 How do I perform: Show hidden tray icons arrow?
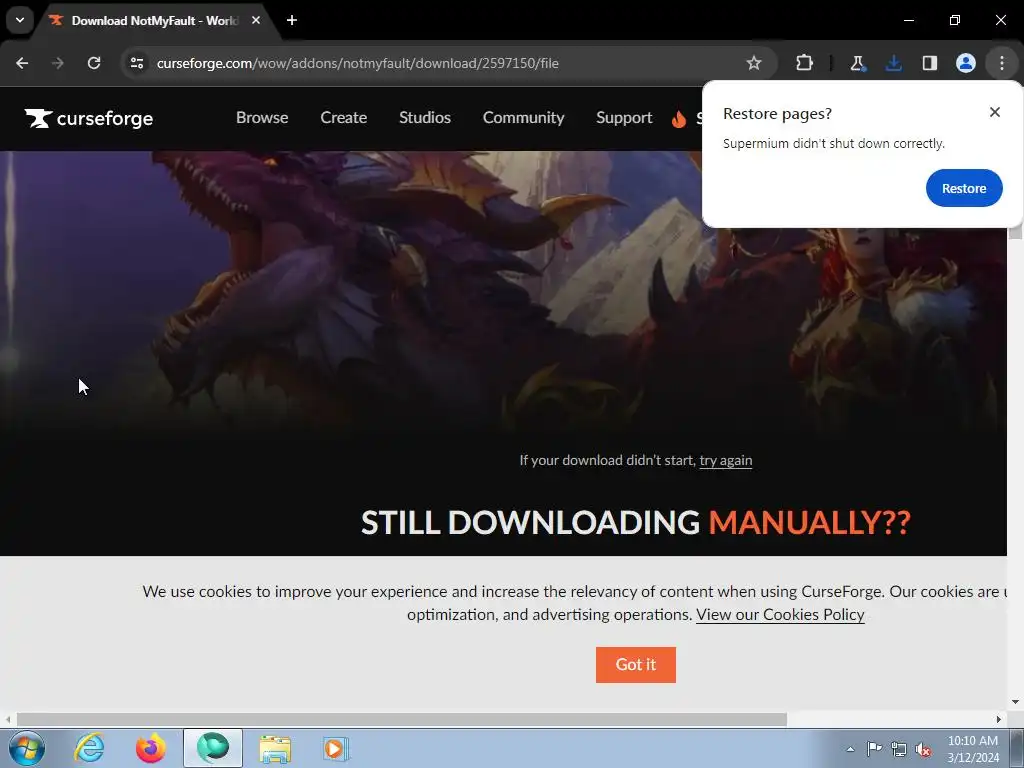(850, 749)
